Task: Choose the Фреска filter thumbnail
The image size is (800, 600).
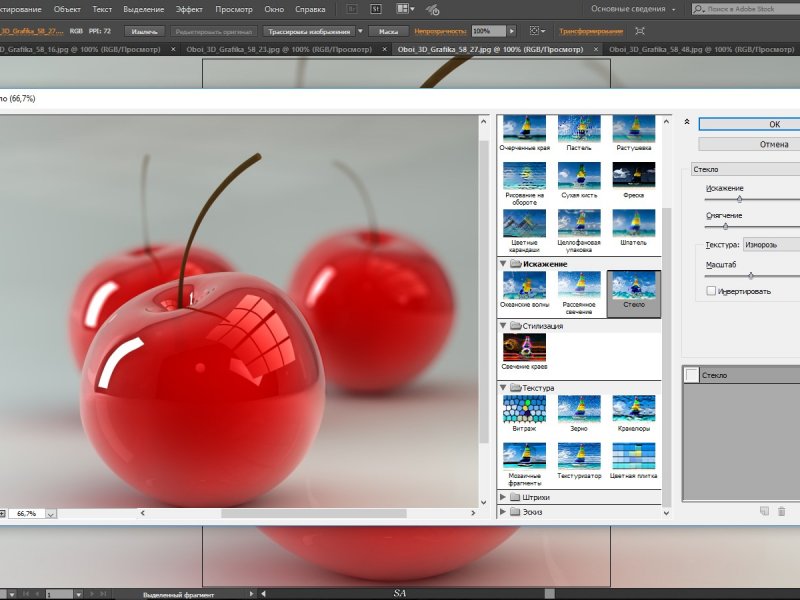Action: (x=634, y=181)
